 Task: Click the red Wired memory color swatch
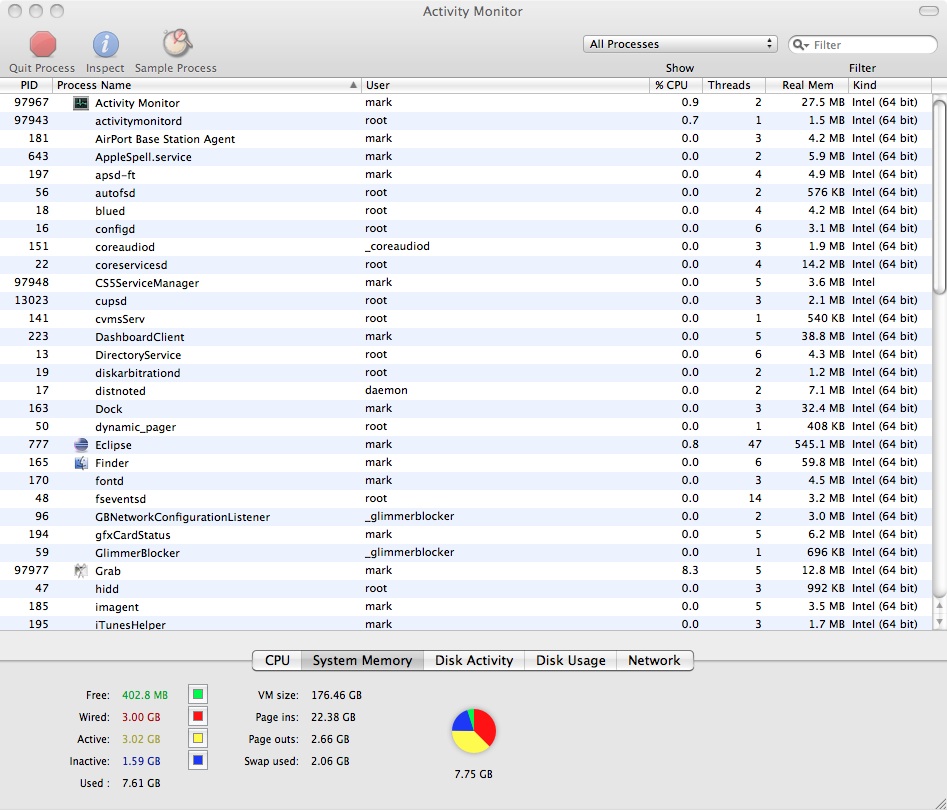click(x=197, y=716)
